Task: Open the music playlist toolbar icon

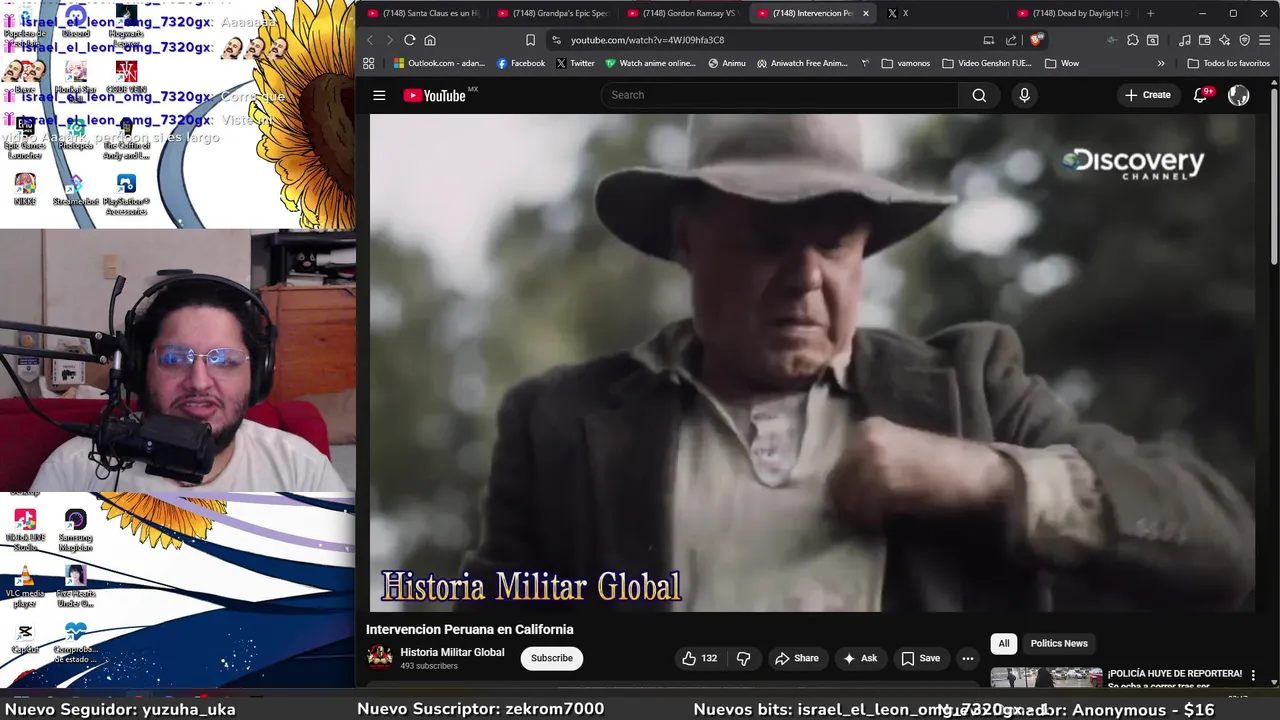Action: coord(1185,40)
